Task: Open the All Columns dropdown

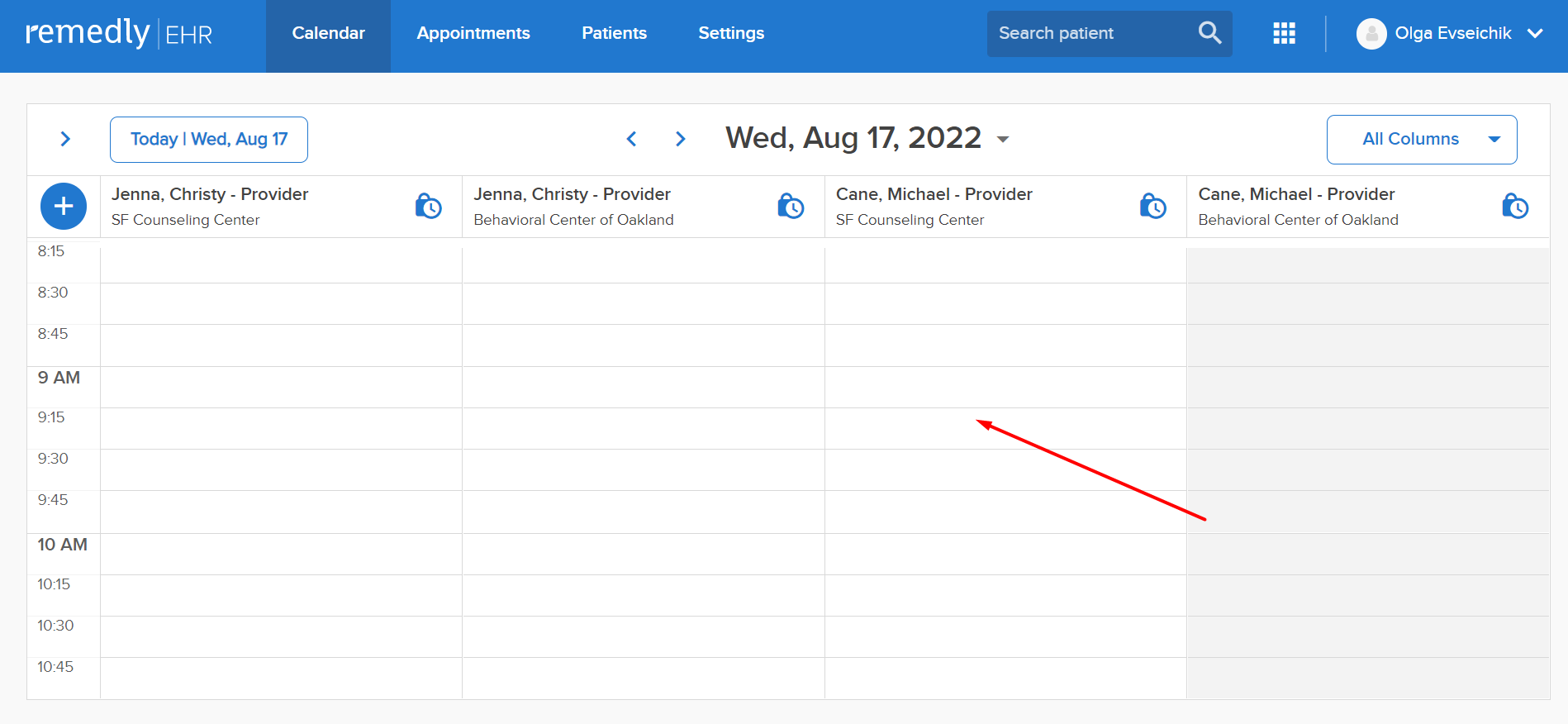Action: coord(1422,140)
